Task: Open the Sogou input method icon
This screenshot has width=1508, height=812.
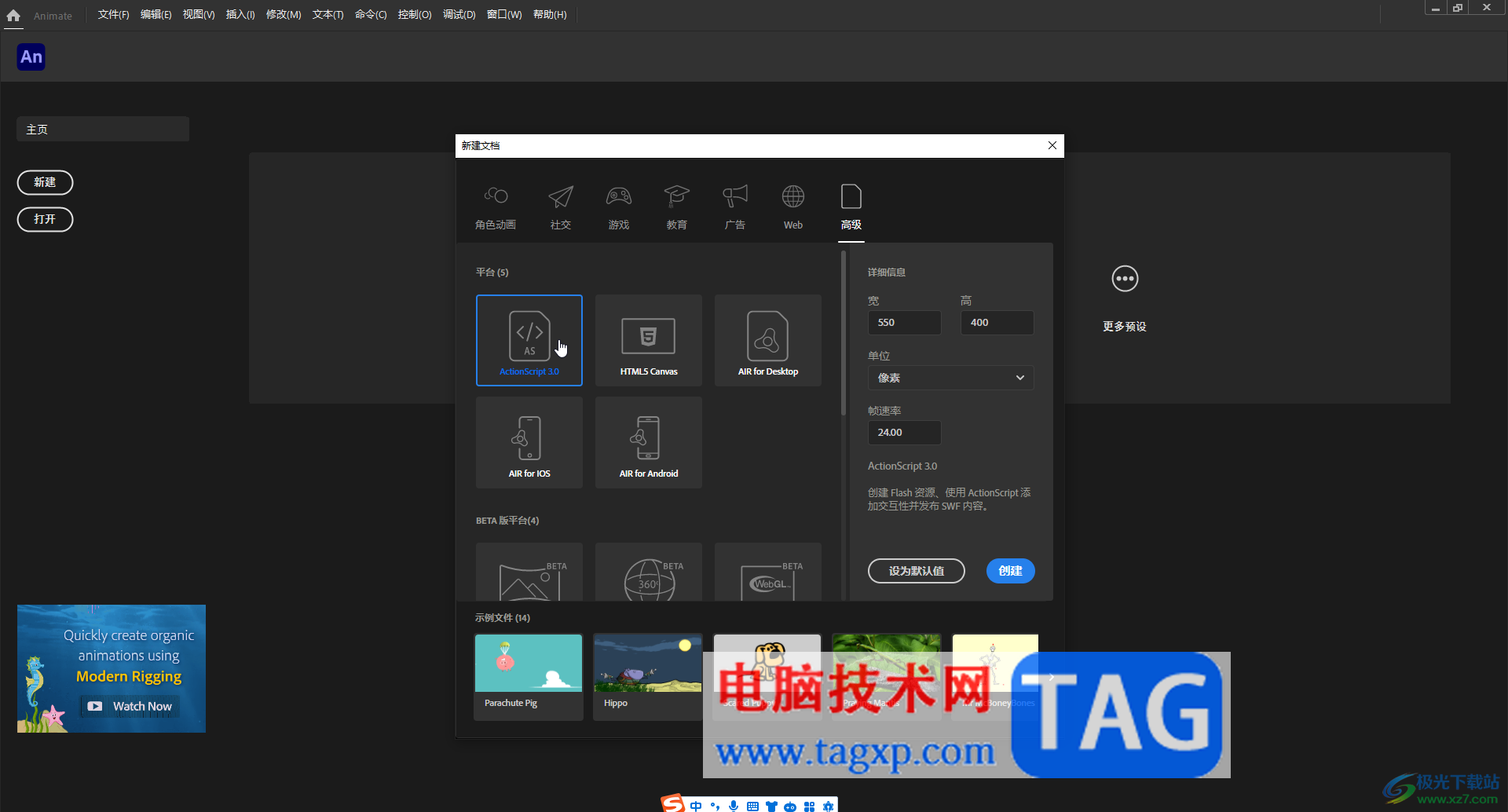Action: click(673, 803)
